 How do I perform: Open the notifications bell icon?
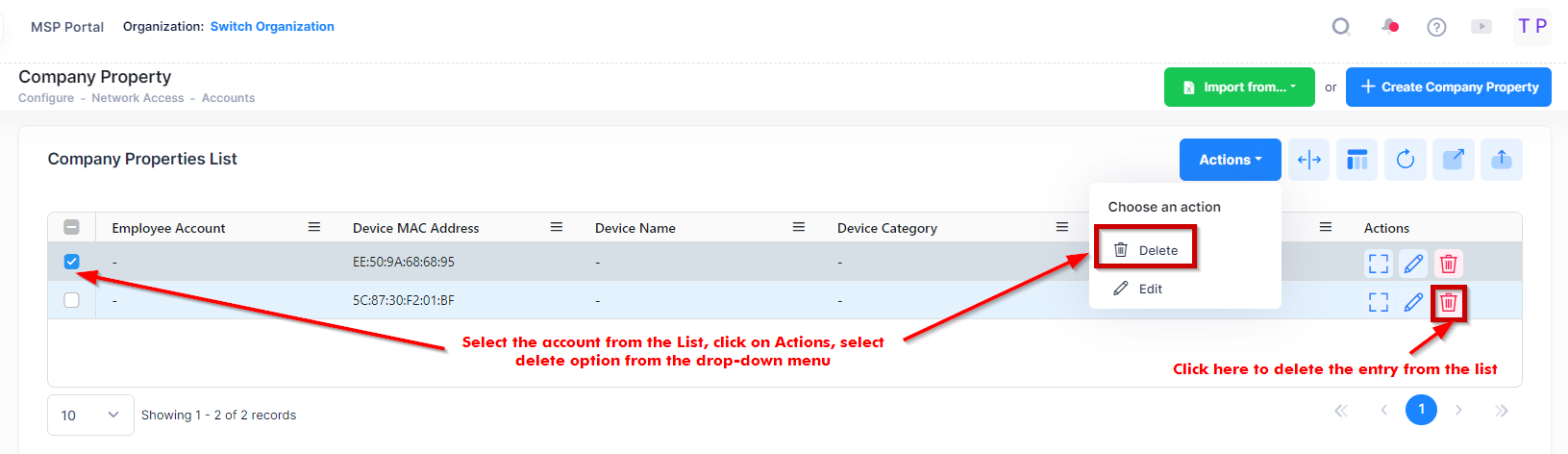coord(1390,27)
